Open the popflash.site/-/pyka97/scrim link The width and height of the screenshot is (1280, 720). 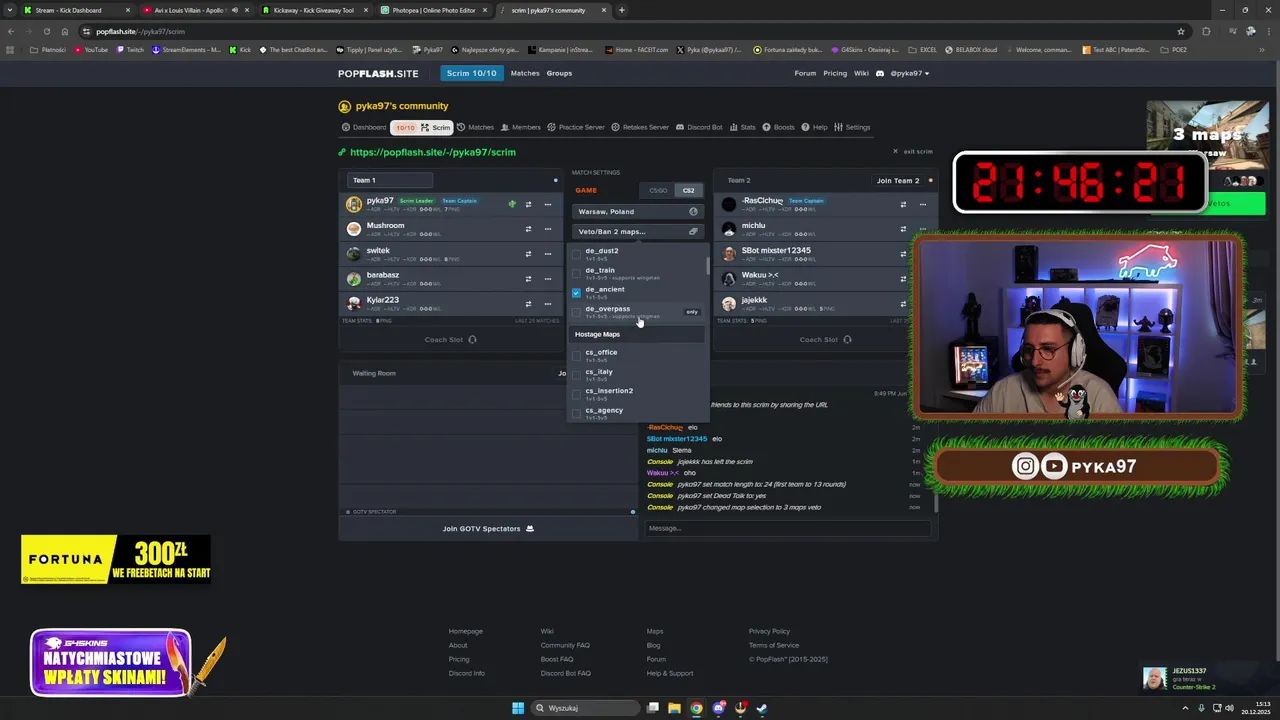click(x=433, y=152)
